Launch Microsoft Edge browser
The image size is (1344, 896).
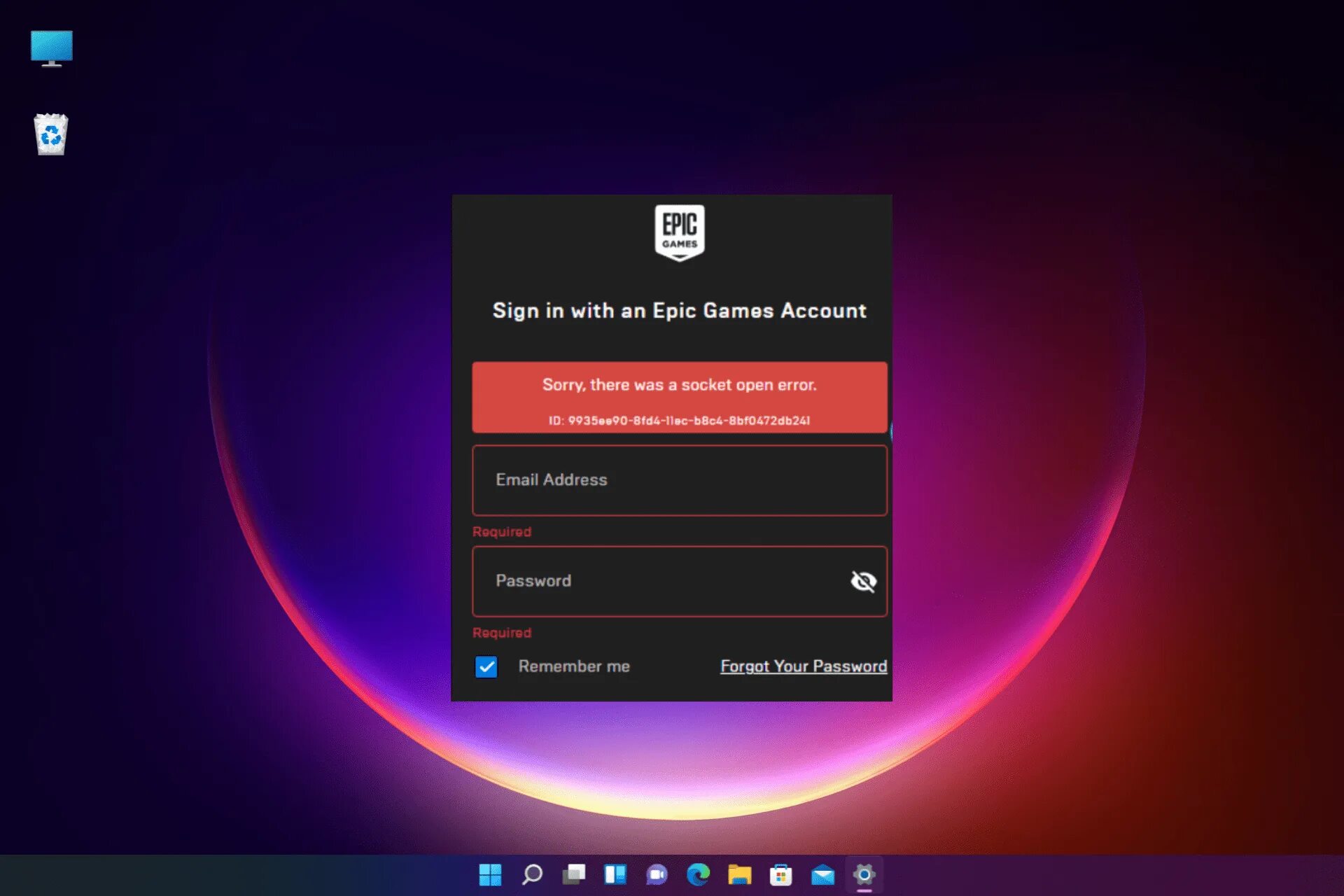tap(698, 874)
